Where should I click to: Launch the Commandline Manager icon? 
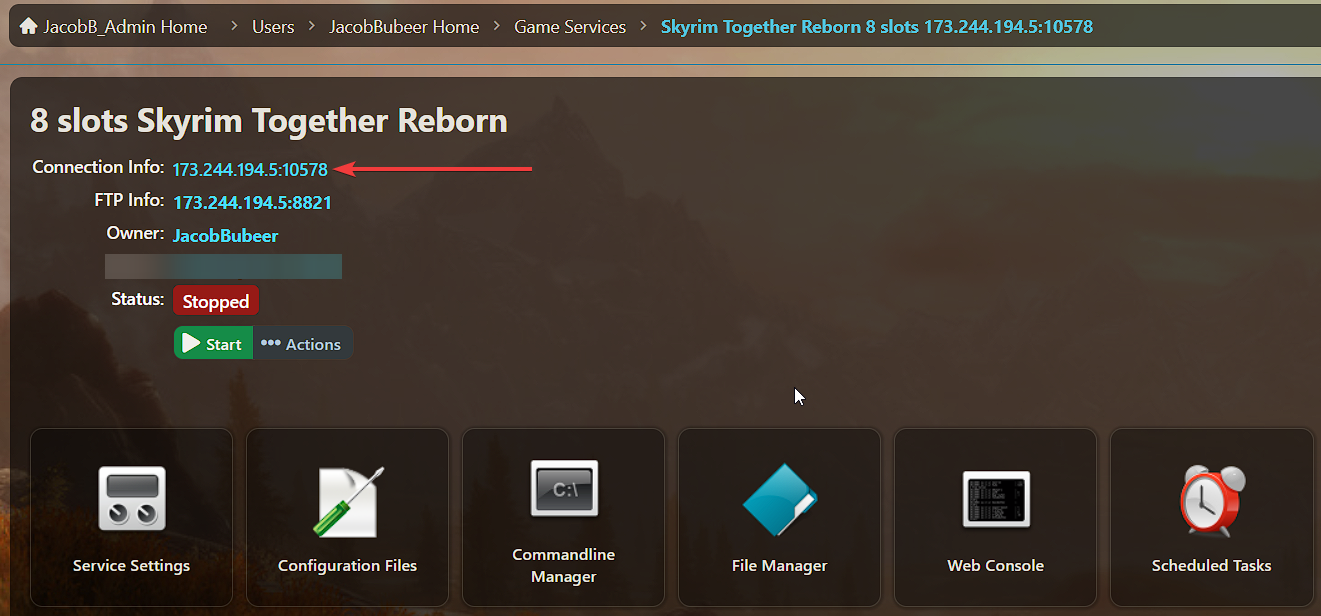click(564, 488)
